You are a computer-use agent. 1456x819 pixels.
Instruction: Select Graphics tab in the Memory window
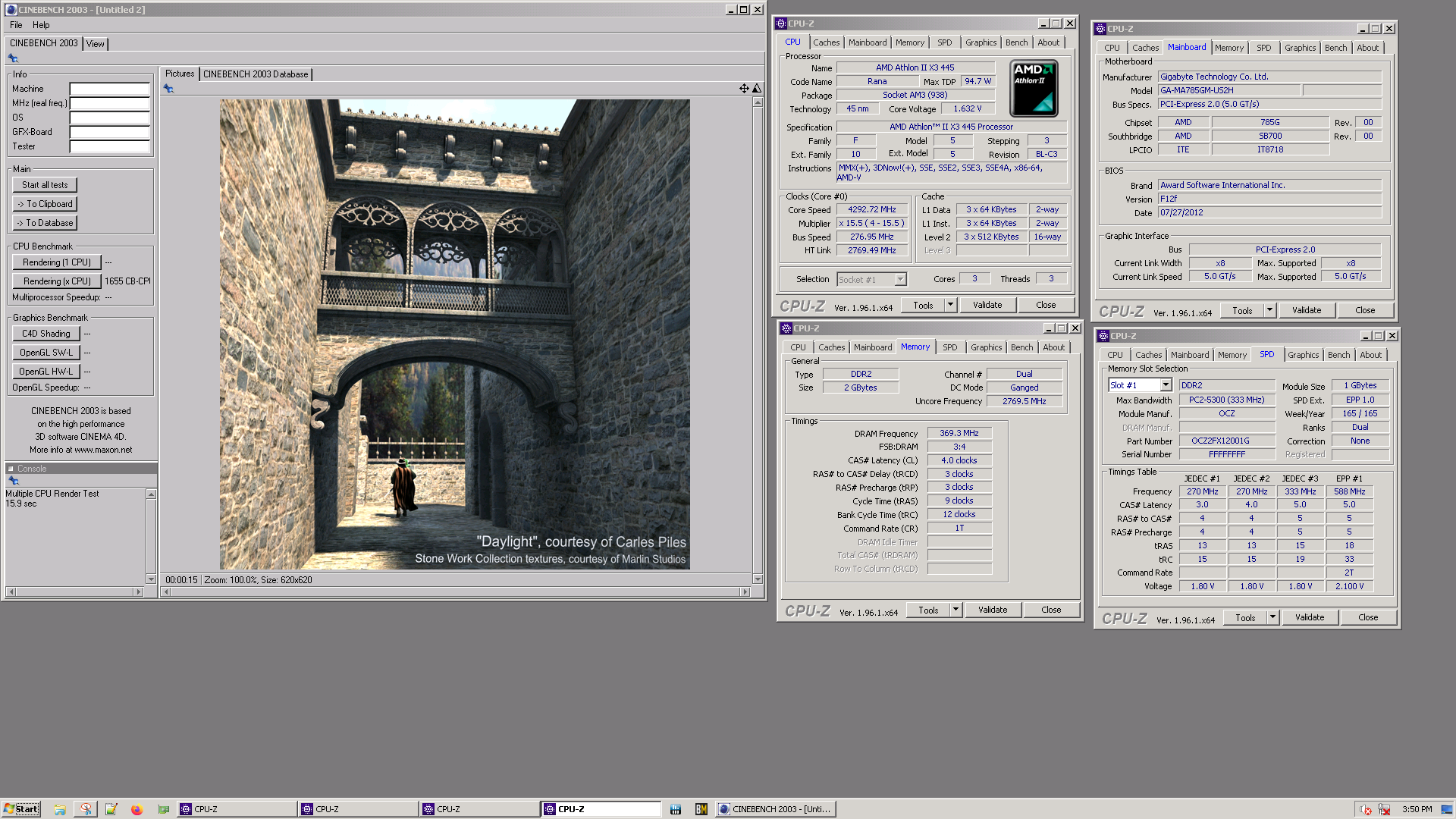tap(986, 347)
